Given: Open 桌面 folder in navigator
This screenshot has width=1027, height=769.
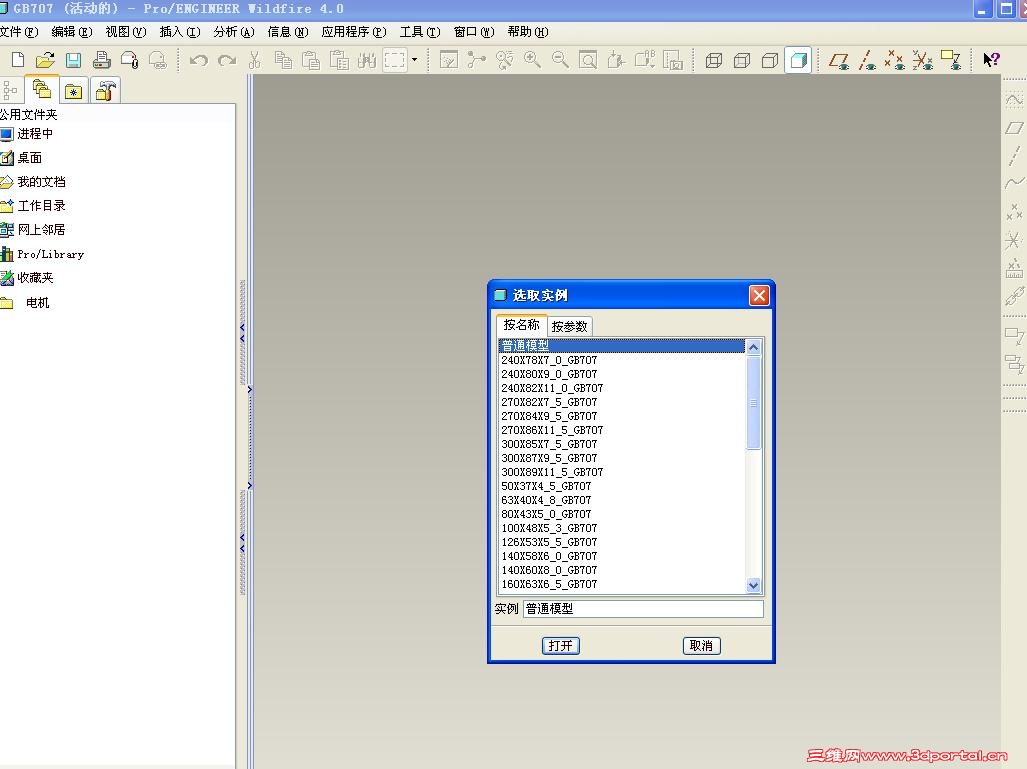Looking at the screenshot, I should [x=22, y=158].
